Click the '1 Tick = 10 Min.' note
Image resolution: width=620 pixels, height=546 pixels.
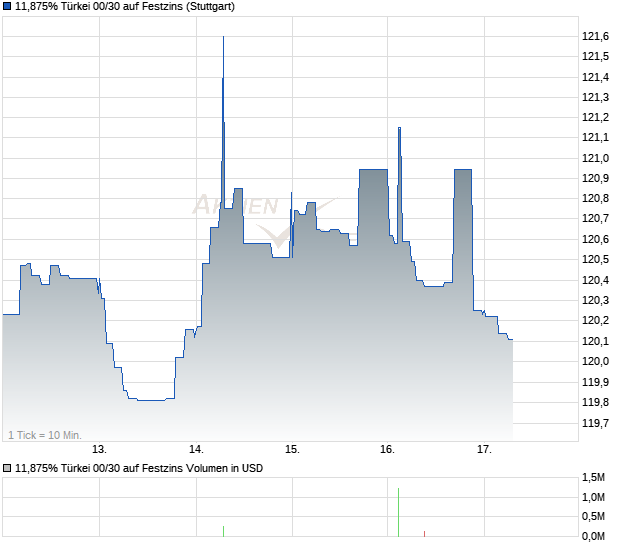[45, 435]
